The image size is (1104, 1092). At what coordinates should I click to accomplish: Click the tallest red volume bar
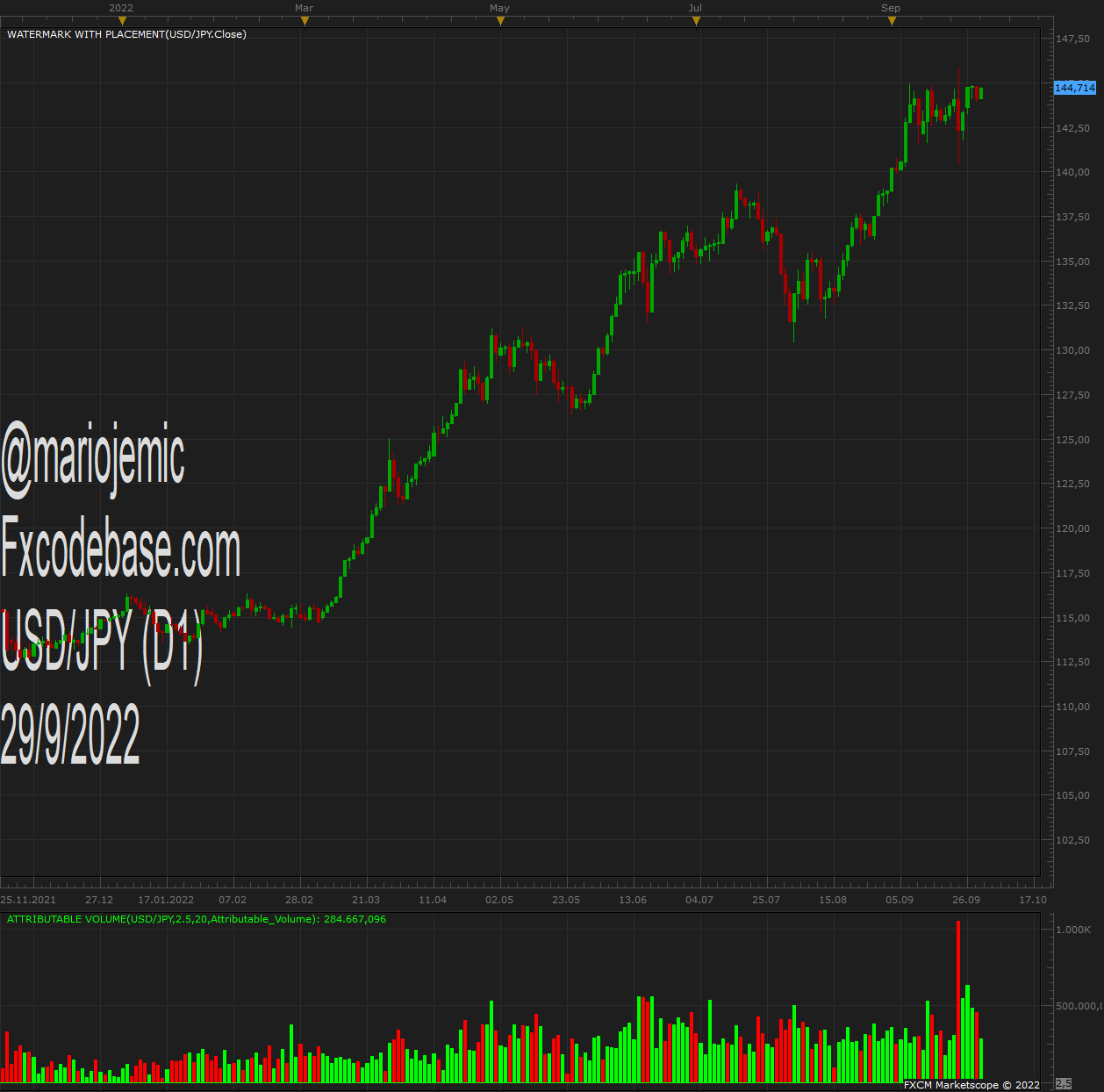pyautogui.click(x=958, y=1000)
